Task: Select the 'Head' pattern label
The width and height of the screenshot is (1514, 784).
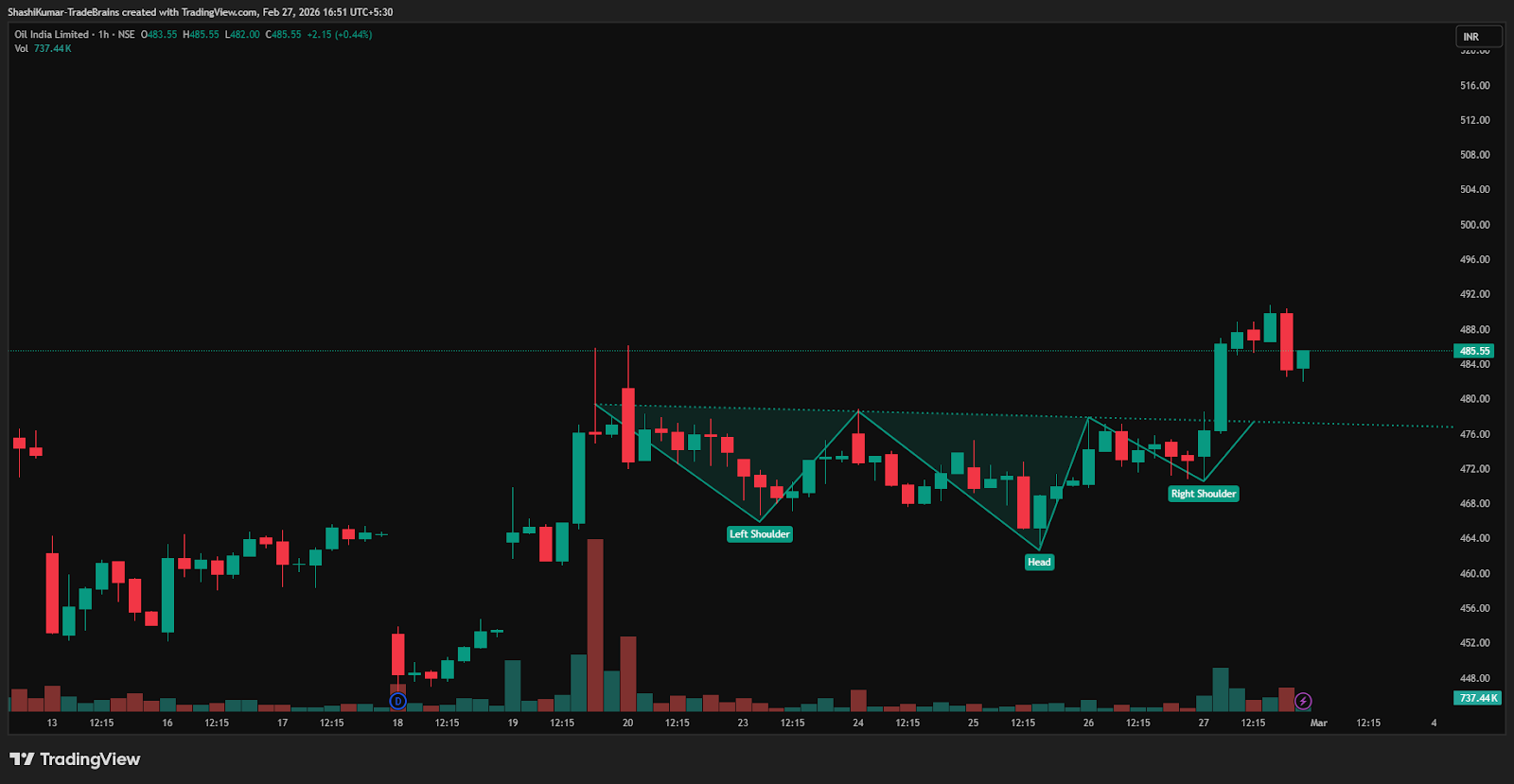Action: tap(1039, 562)
